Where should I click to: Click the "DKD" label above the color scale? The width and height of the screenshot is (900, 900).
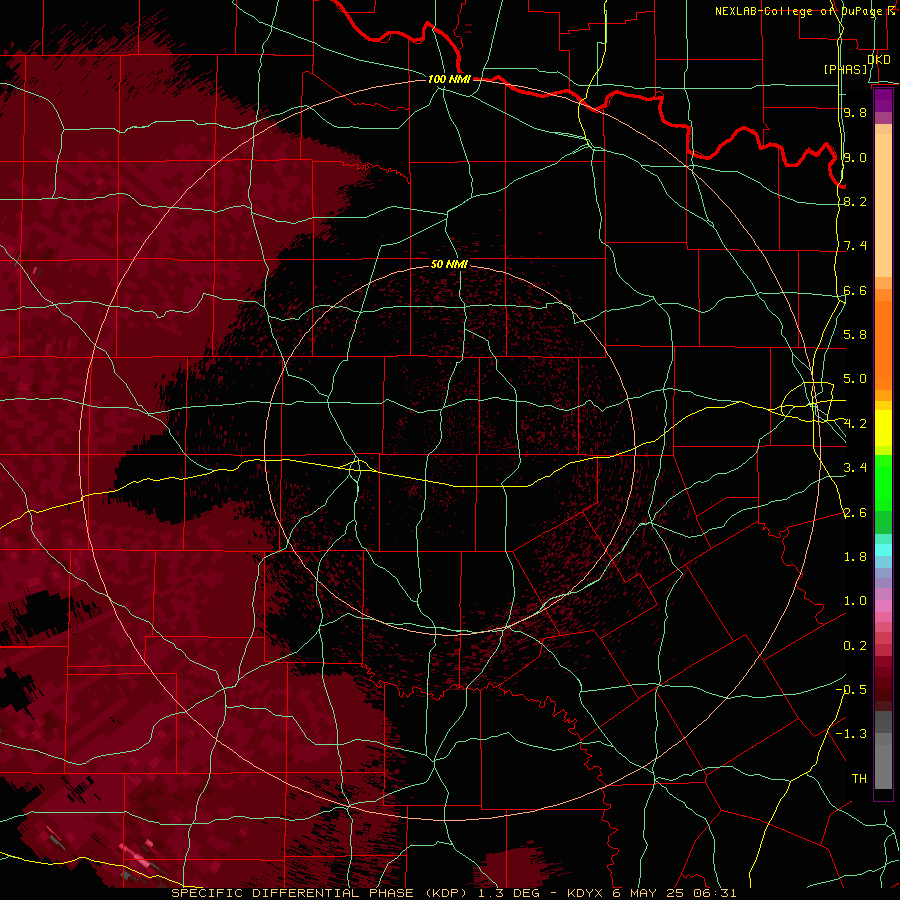pos(879,59)
